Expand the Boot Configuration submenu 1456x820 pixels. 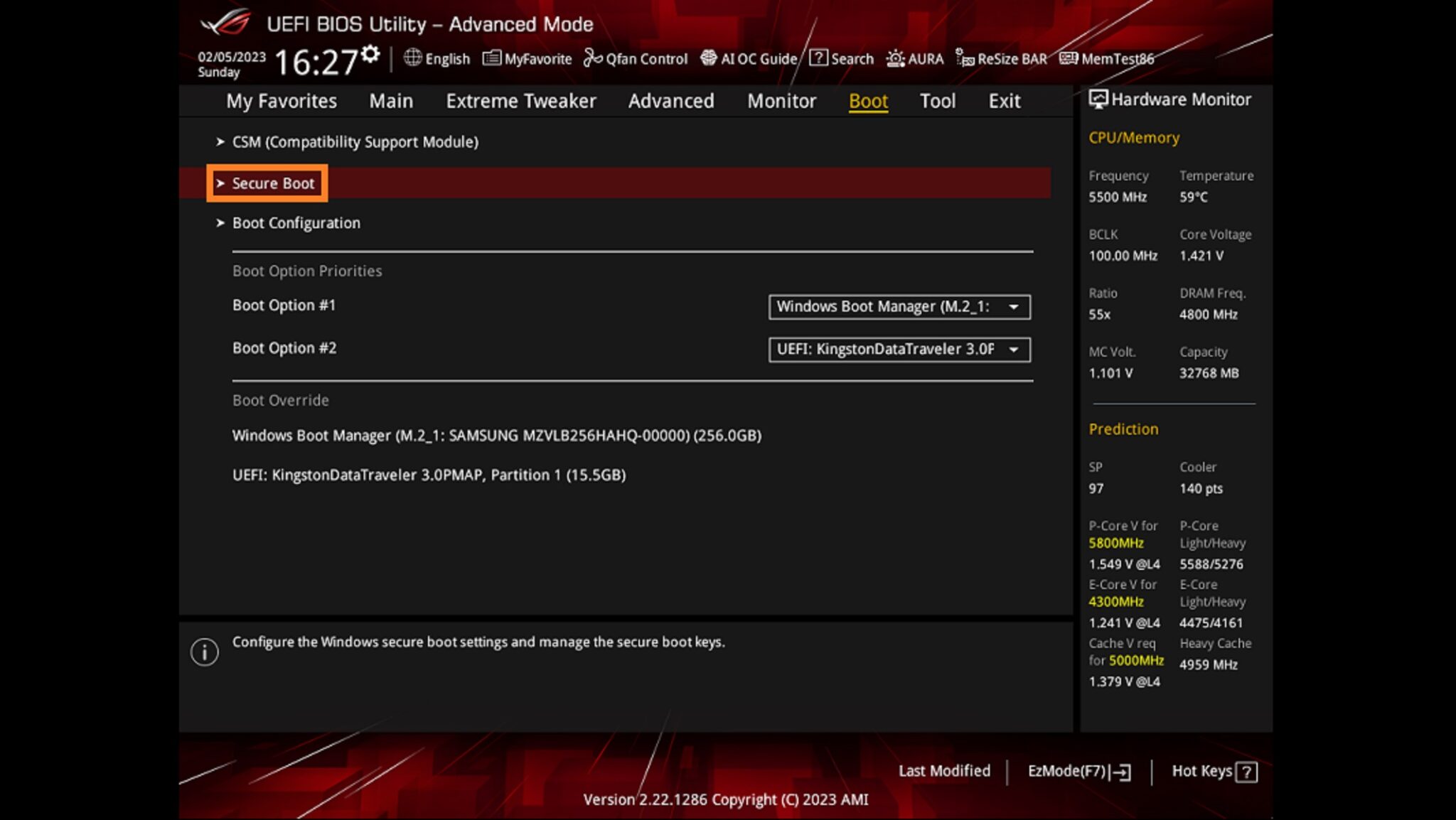(296, 223)
